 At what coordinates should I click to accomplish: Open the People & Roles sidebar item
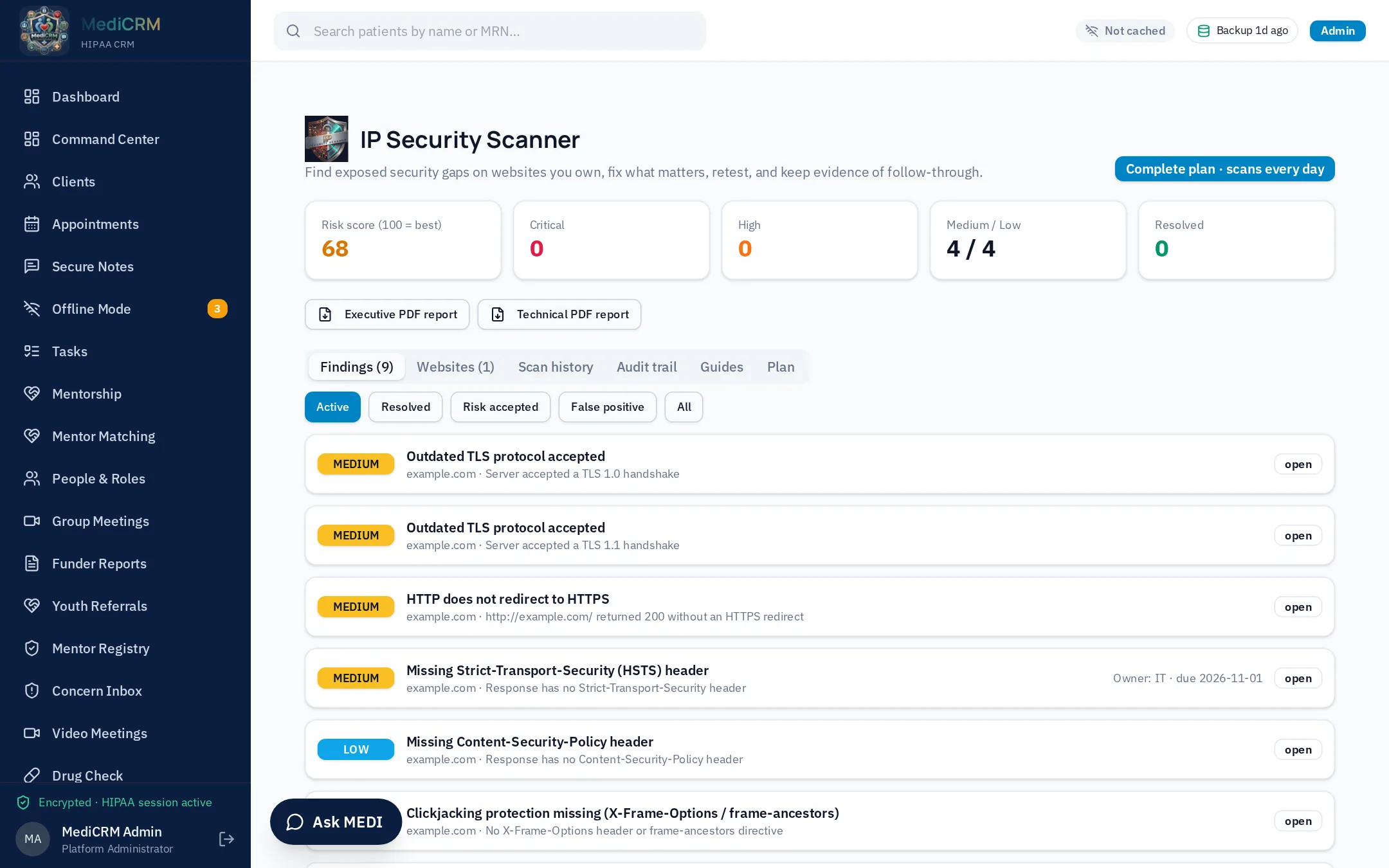(125, 478)
